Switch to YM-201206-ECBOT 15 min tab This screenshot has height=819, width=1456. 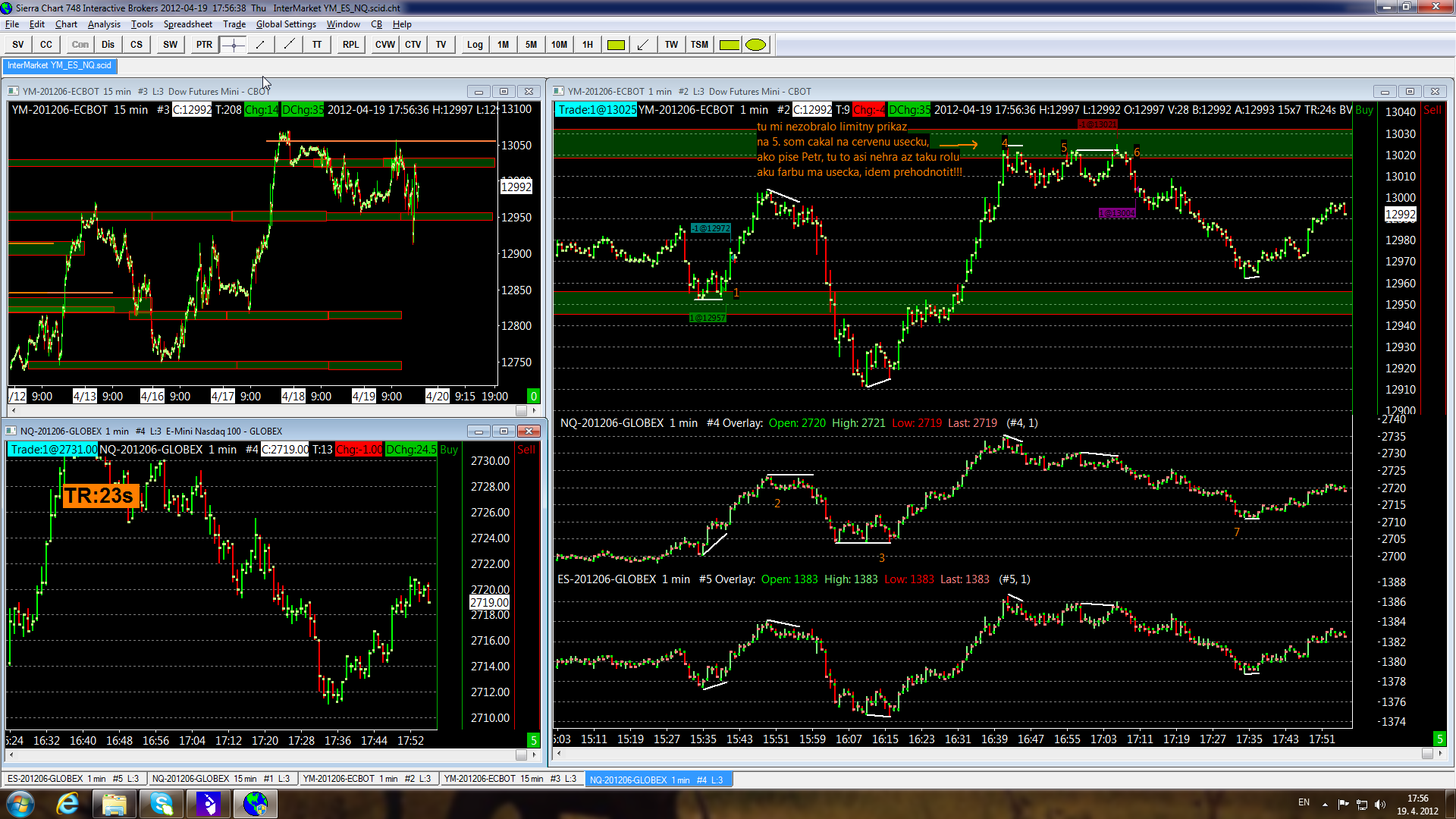coord(510,779)
